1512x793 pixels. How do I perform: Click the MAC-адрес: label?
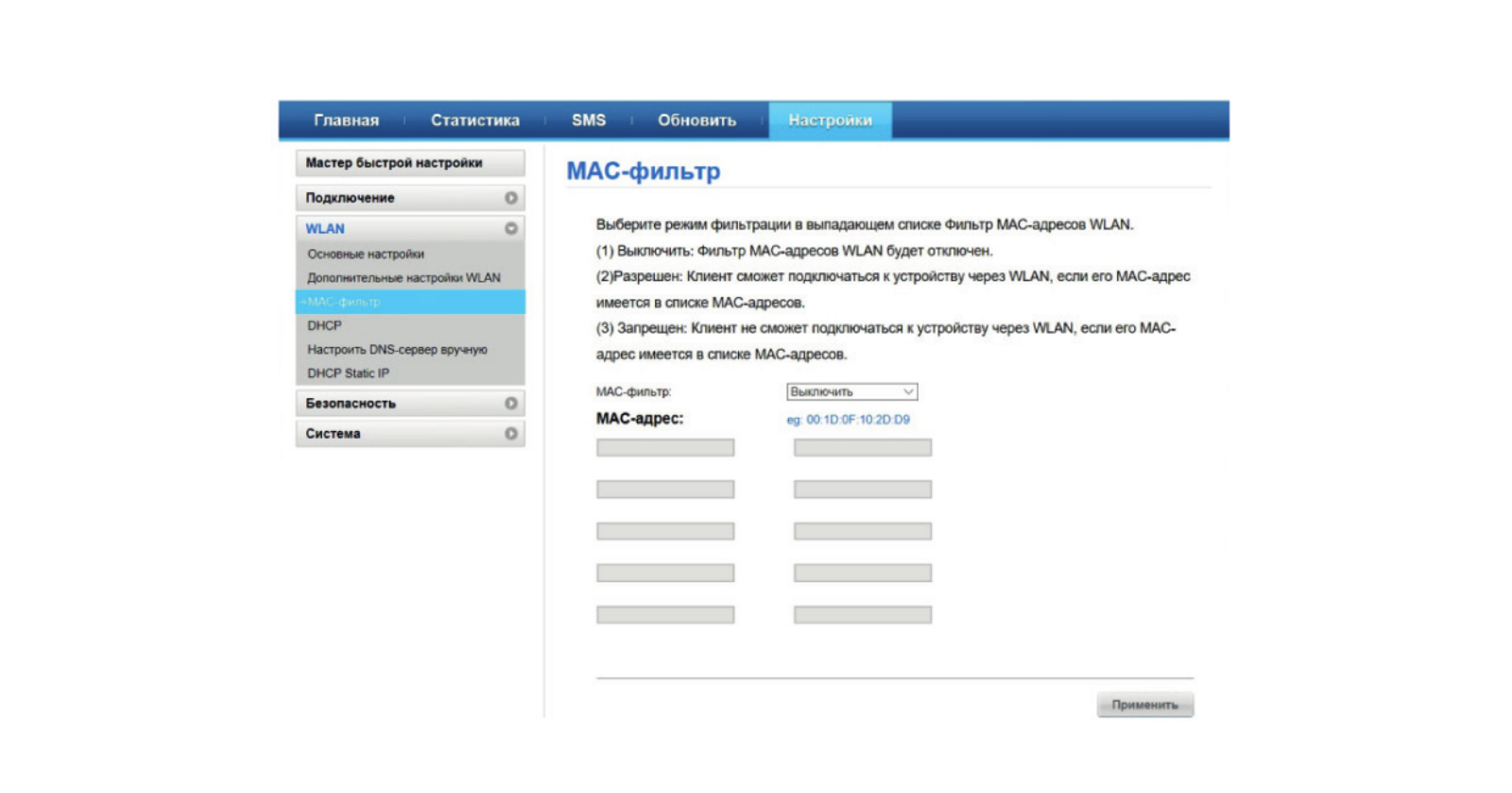click(640, 419)
